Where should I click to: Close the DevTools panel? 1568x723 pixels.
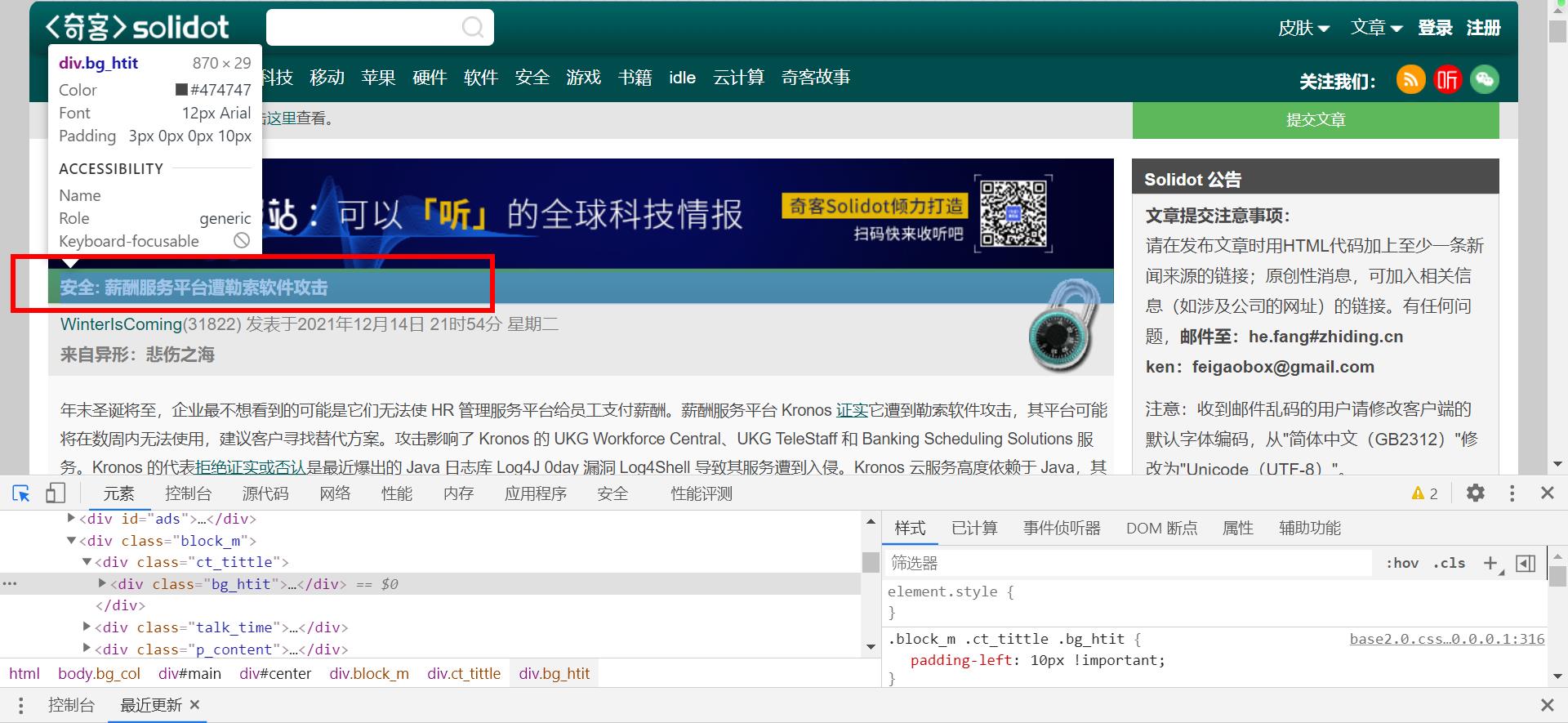[1547, 493]
